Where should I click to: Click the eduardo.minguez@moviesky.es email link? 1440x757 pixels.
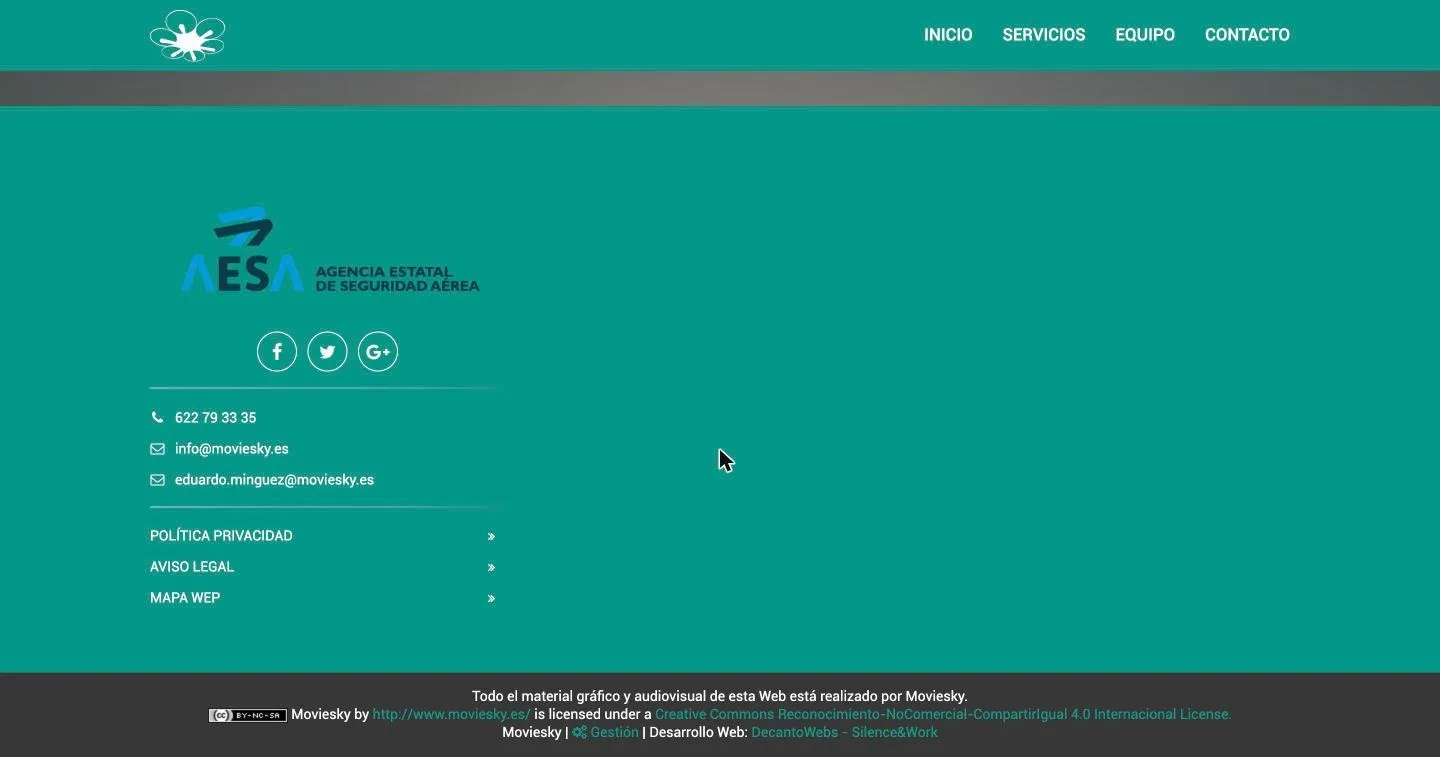click(x=274, y=480)
